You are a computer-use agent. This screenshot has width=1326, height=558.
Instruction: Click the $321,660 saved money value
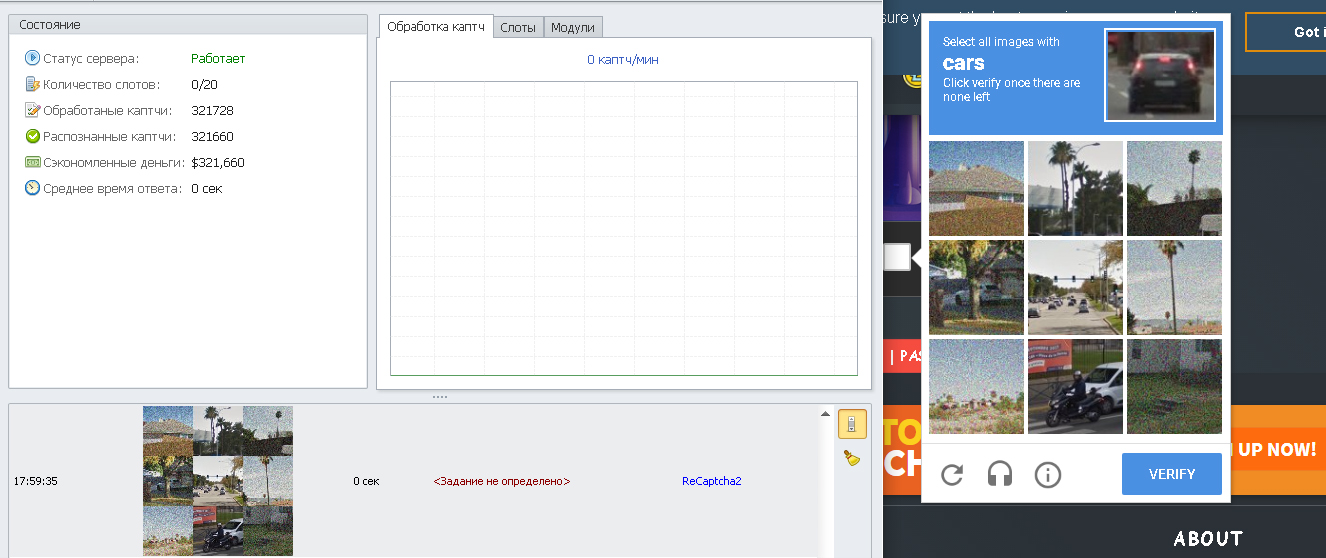tap(218, 163)
